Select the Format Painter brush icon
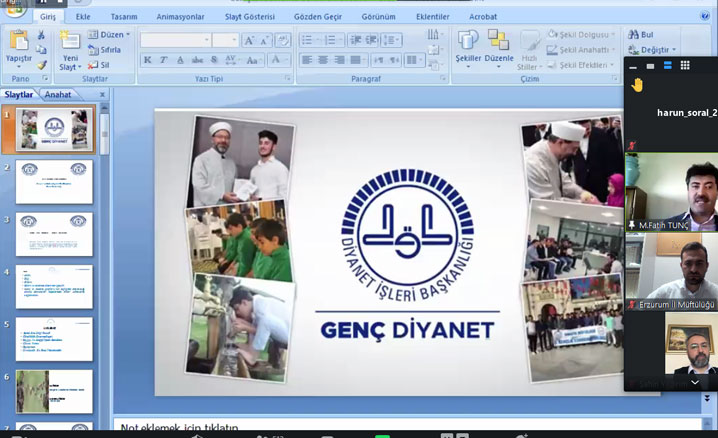Image resolution: width=718 pixels, height=438 pixels. pyautogui.click(x=41, y=65)
